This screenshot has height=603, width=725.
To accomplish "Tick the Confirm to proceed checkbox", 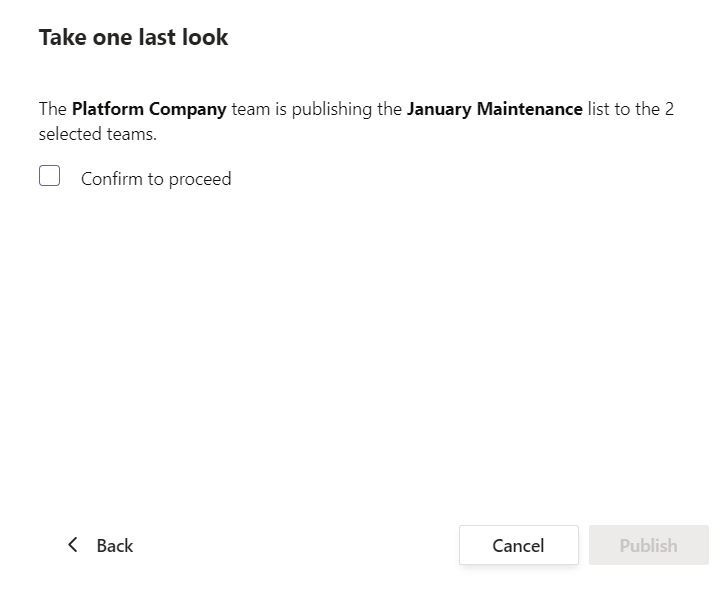I will pos(50,177).
